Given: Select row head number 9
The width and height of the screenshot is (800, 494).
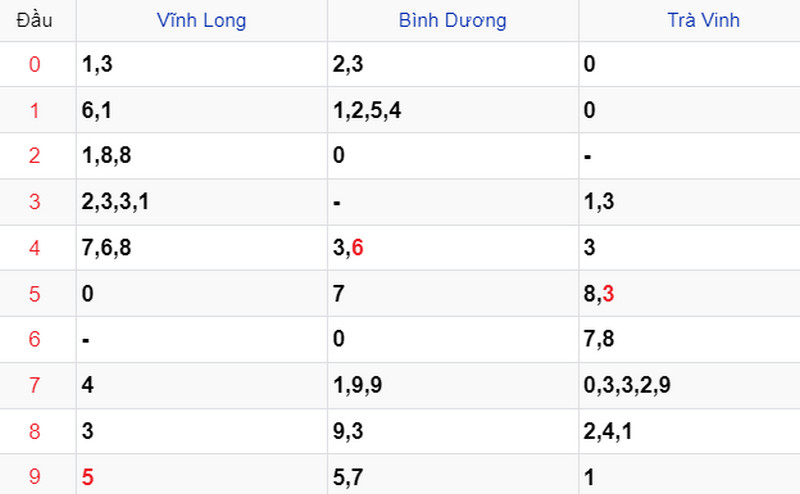Looking at the screenshot, I should [x=34, y=477].
